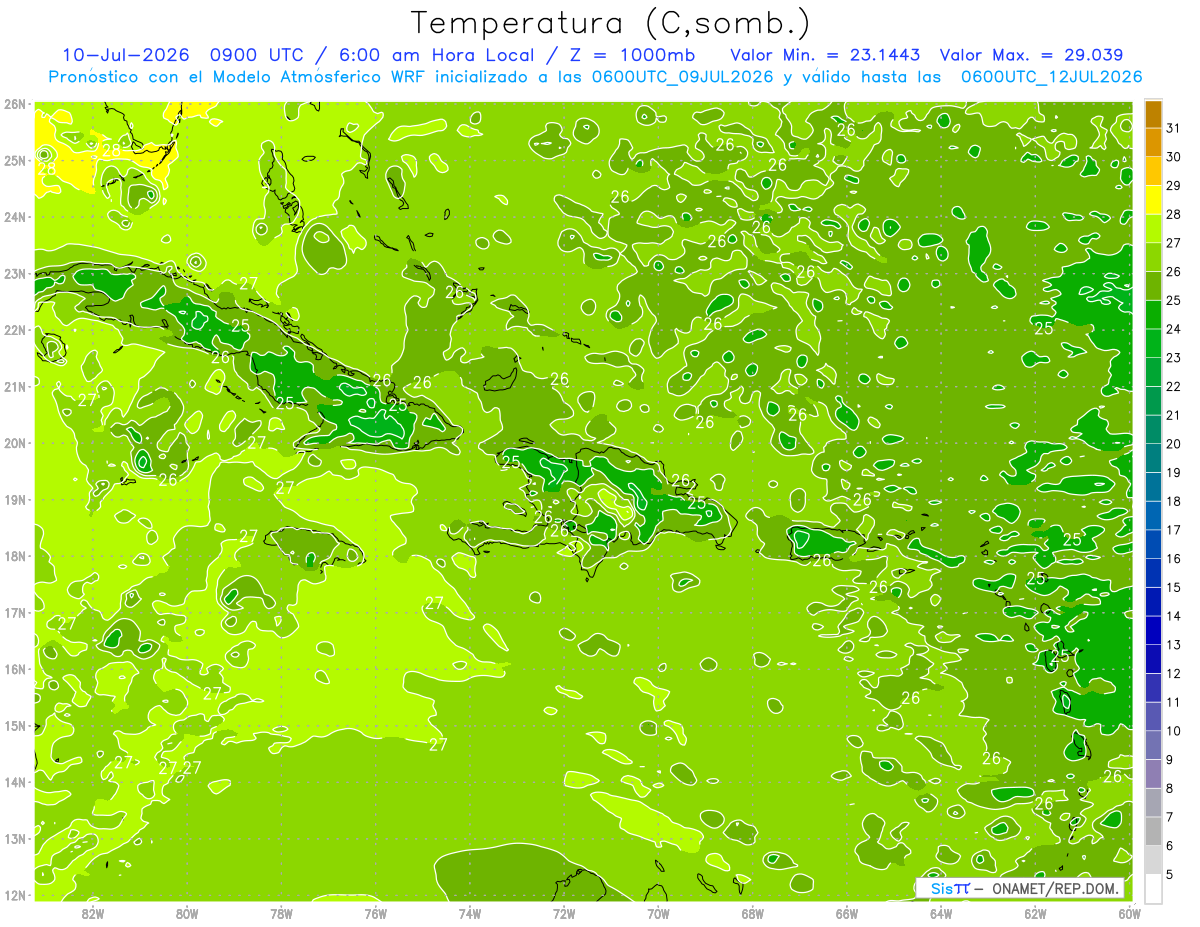Screen dimensions: 1200x927
Task: Click the '68W' longitude axis label
Action: [753, 913]
